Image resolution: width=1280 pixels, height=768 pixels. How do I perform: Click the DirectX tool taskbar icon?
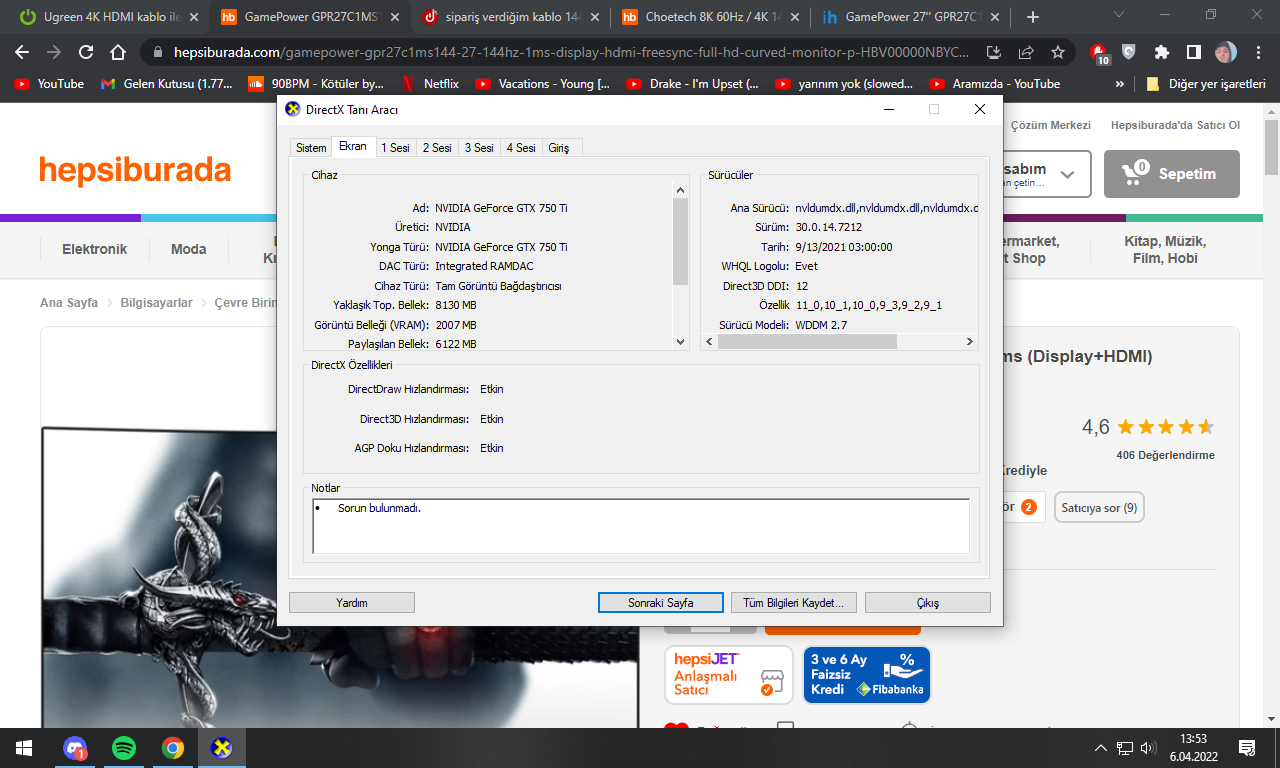pos(222,748)
